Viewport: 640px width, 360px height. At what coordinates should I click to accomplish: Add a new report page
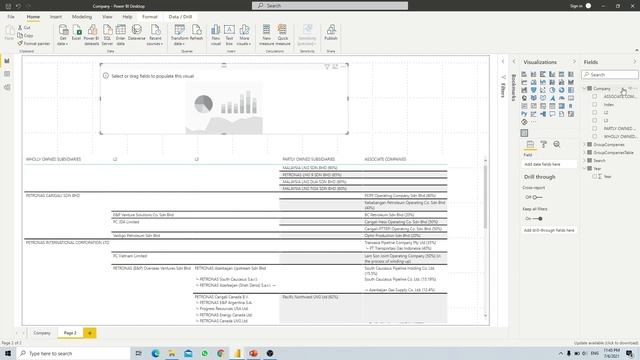point(90,333)
